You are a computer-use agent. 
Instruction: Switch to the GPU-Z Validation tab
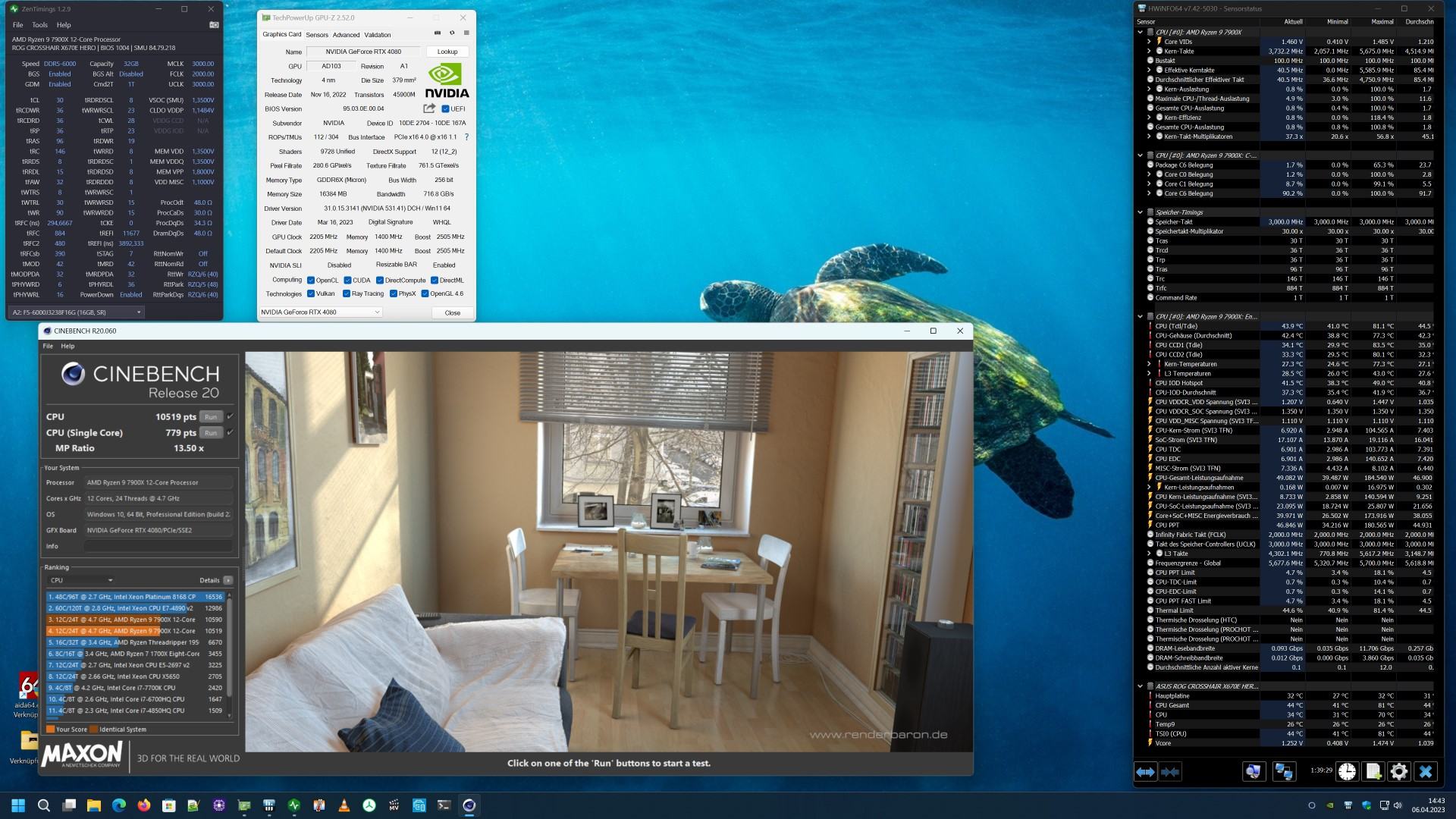pos(377,35)
